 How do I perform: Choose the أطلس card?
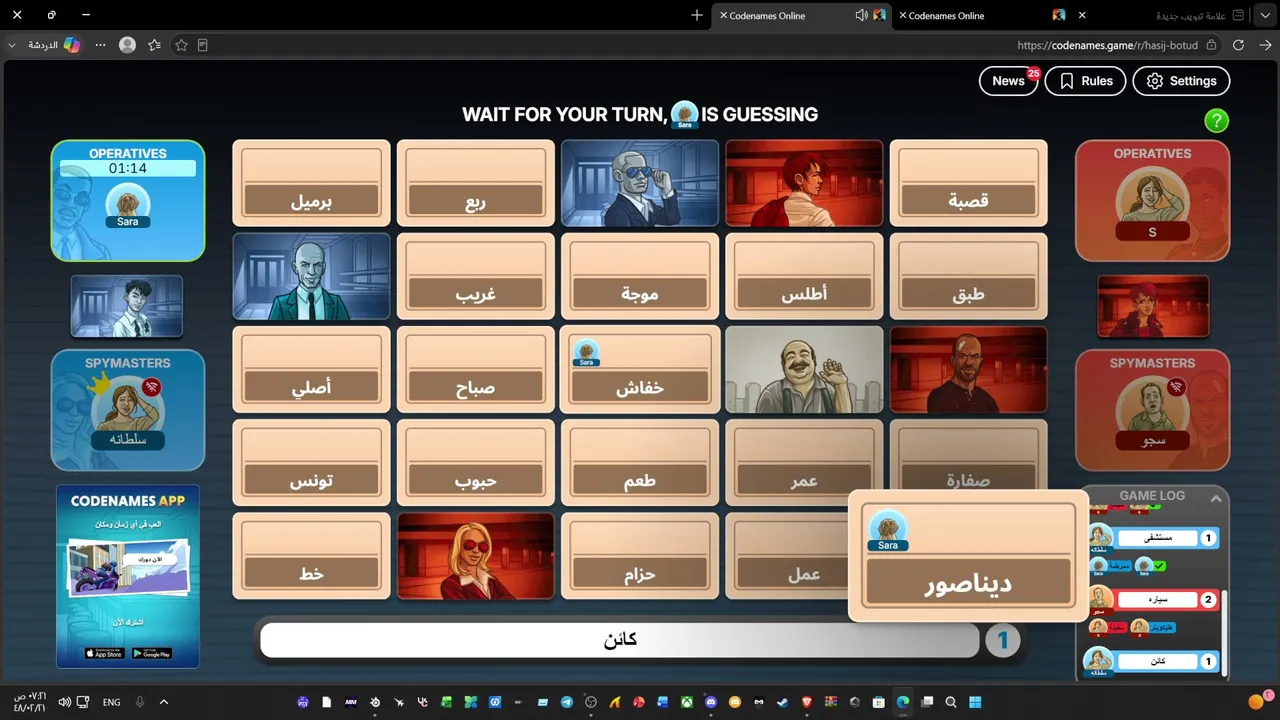[x=804, y=276]
